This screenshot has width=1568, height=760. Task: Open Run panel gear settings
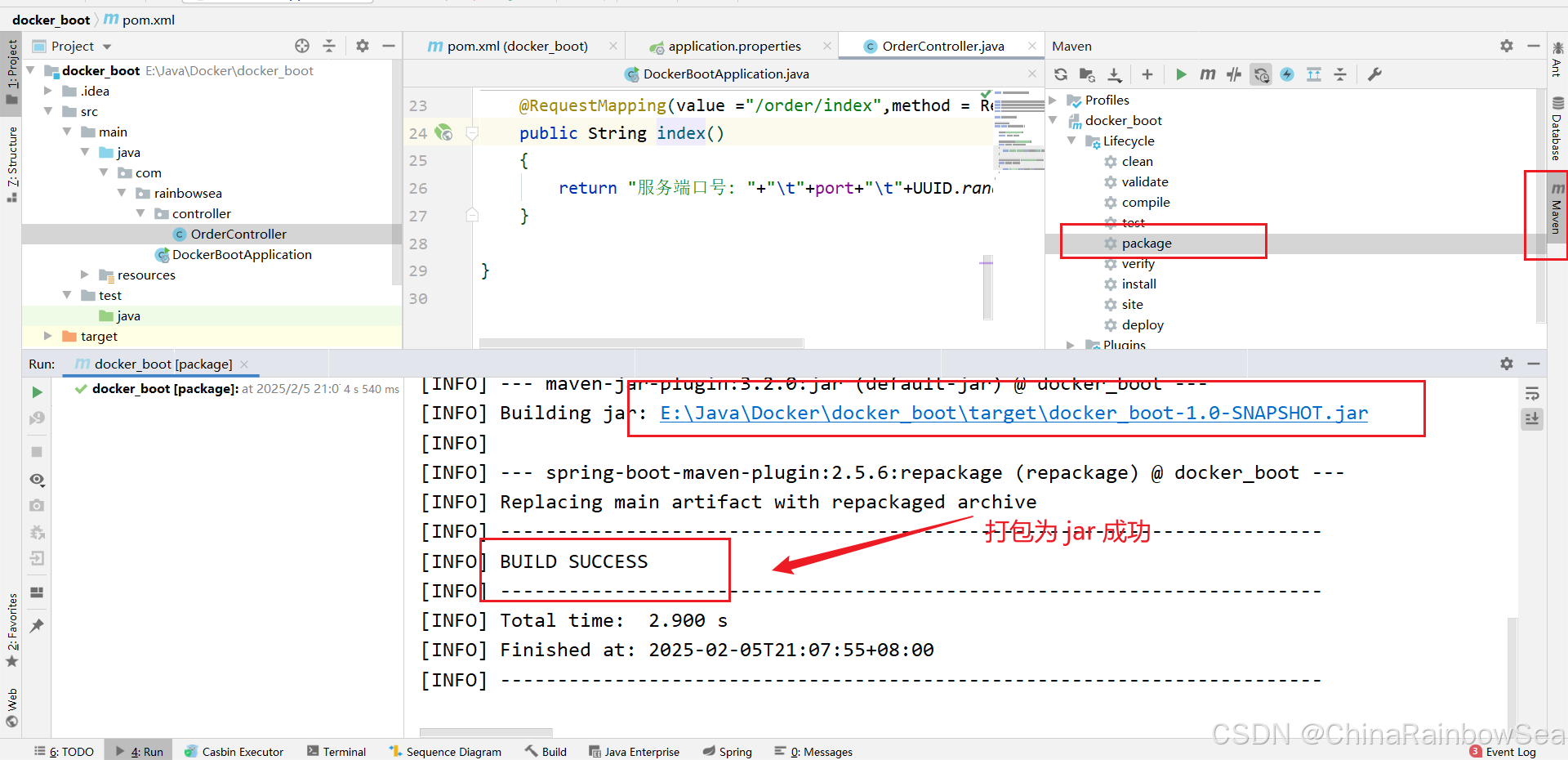coord(1507,364)
